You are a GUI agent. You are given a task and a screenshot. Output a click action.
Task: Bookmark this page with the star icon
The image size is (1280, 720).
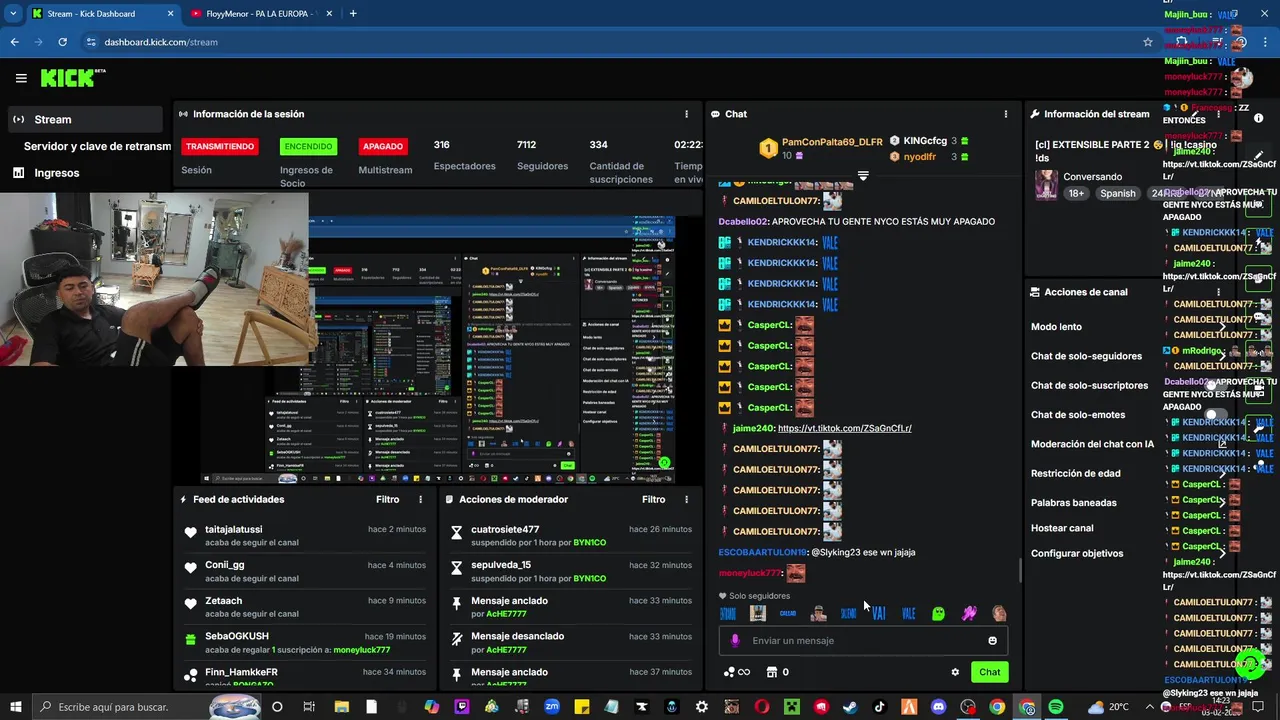click(1148, 42)
